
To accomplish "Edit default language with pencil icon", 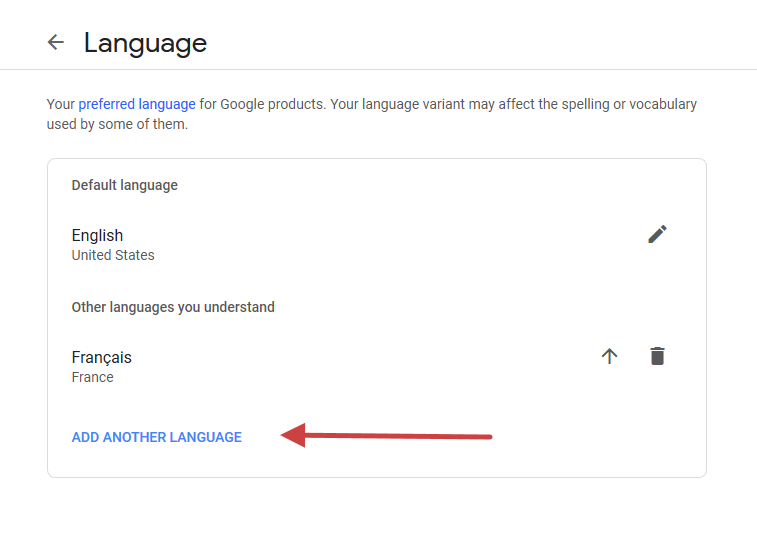I will (657, 234).
